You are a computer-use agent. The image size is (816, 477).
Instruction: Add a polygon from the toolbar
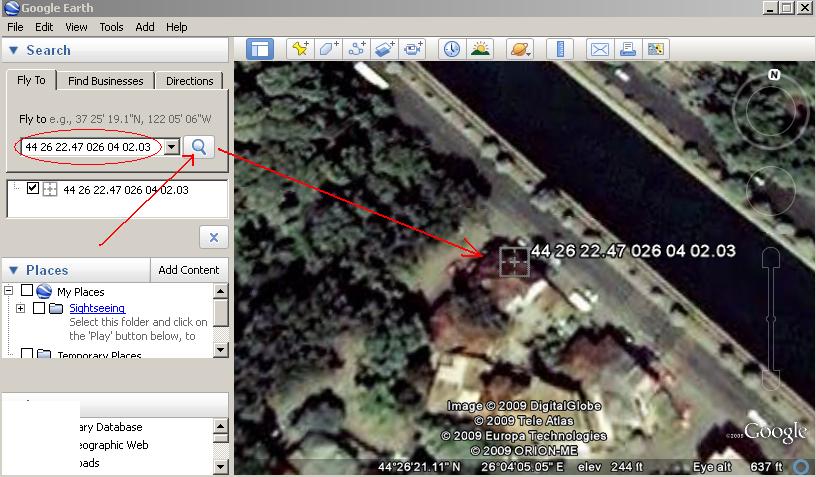328,49
